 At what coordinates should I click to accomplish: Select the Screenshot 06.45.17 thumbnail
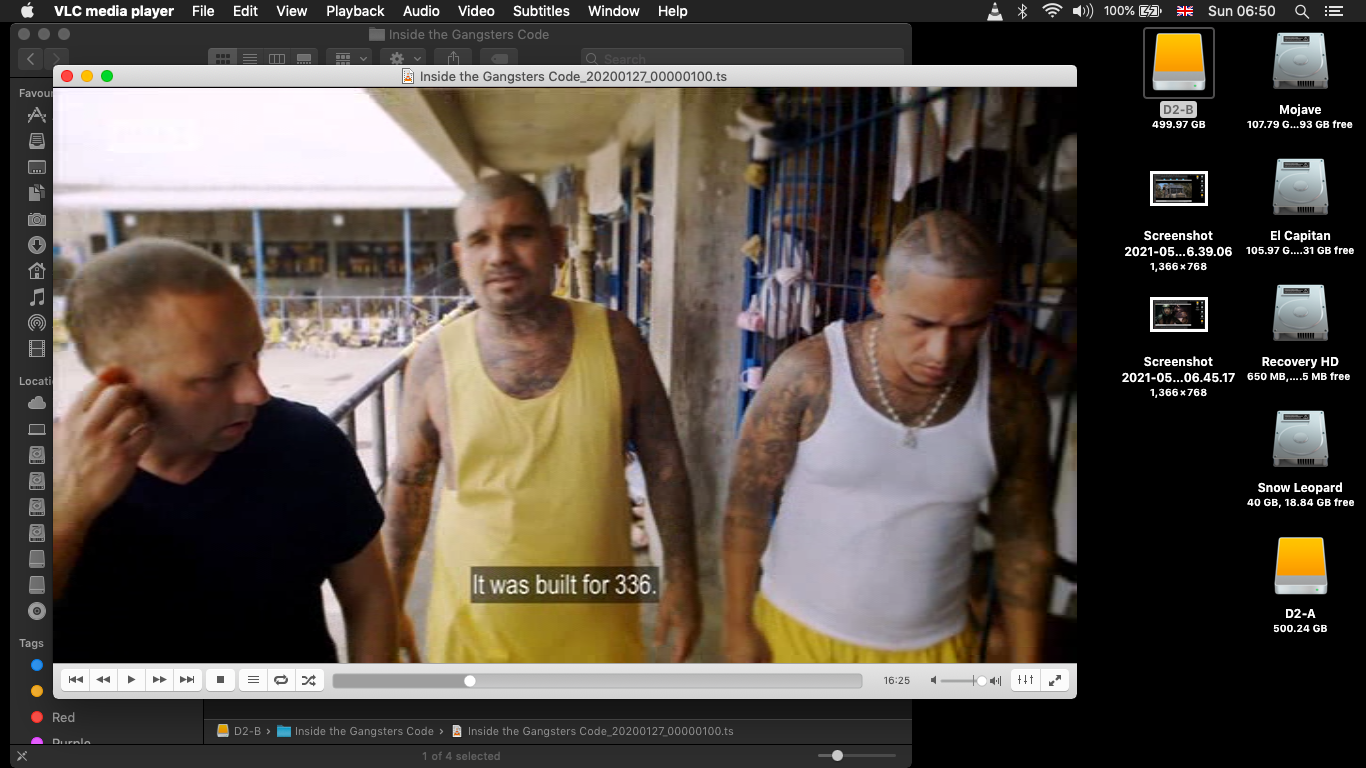(1179, 314)
